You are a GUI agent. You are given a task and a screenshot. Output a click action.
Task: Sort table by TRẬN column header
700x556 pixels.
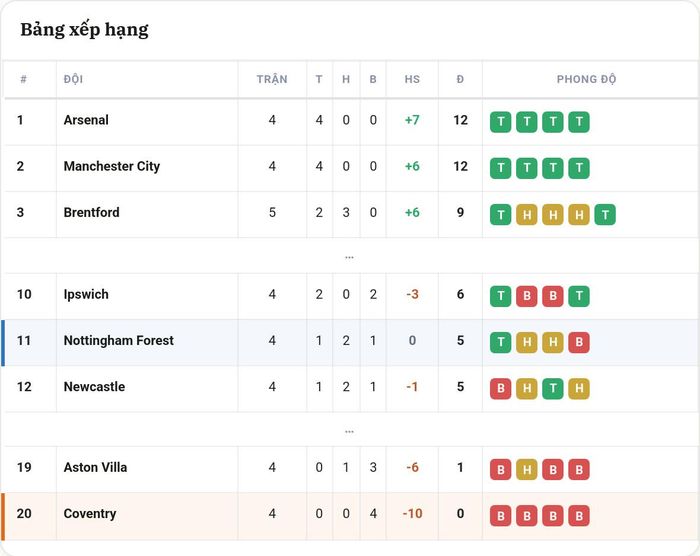(x=272, y=79)
